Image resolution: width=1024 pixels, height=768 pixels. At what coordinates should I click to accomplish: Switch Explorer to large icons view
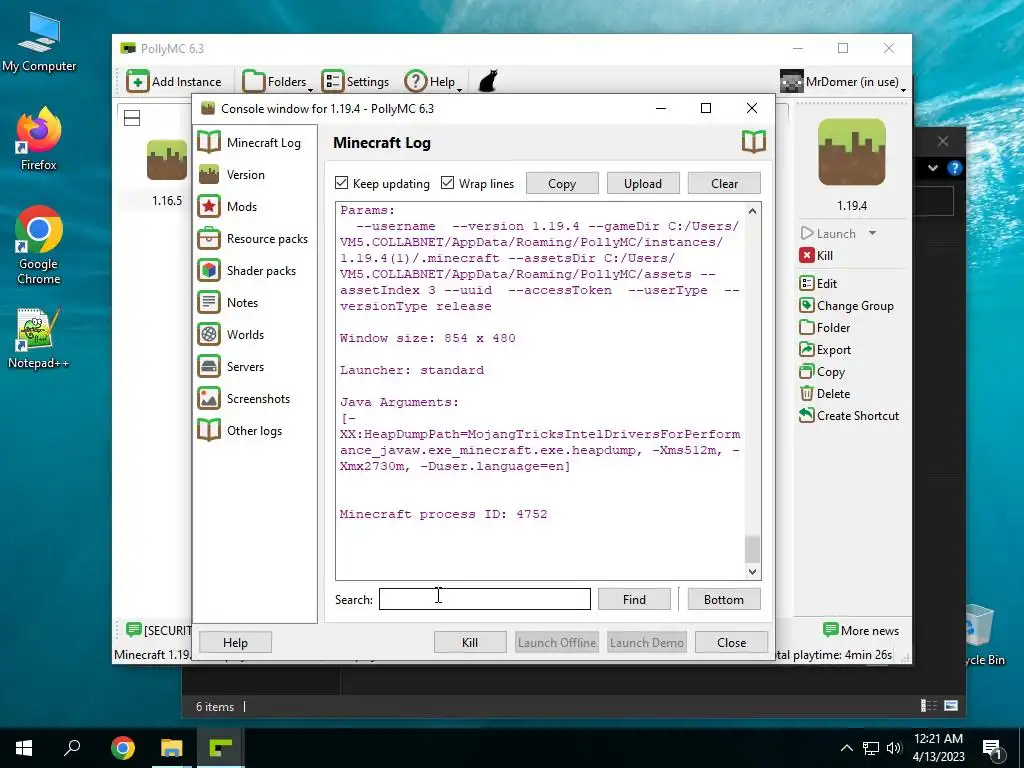(951, 705)
